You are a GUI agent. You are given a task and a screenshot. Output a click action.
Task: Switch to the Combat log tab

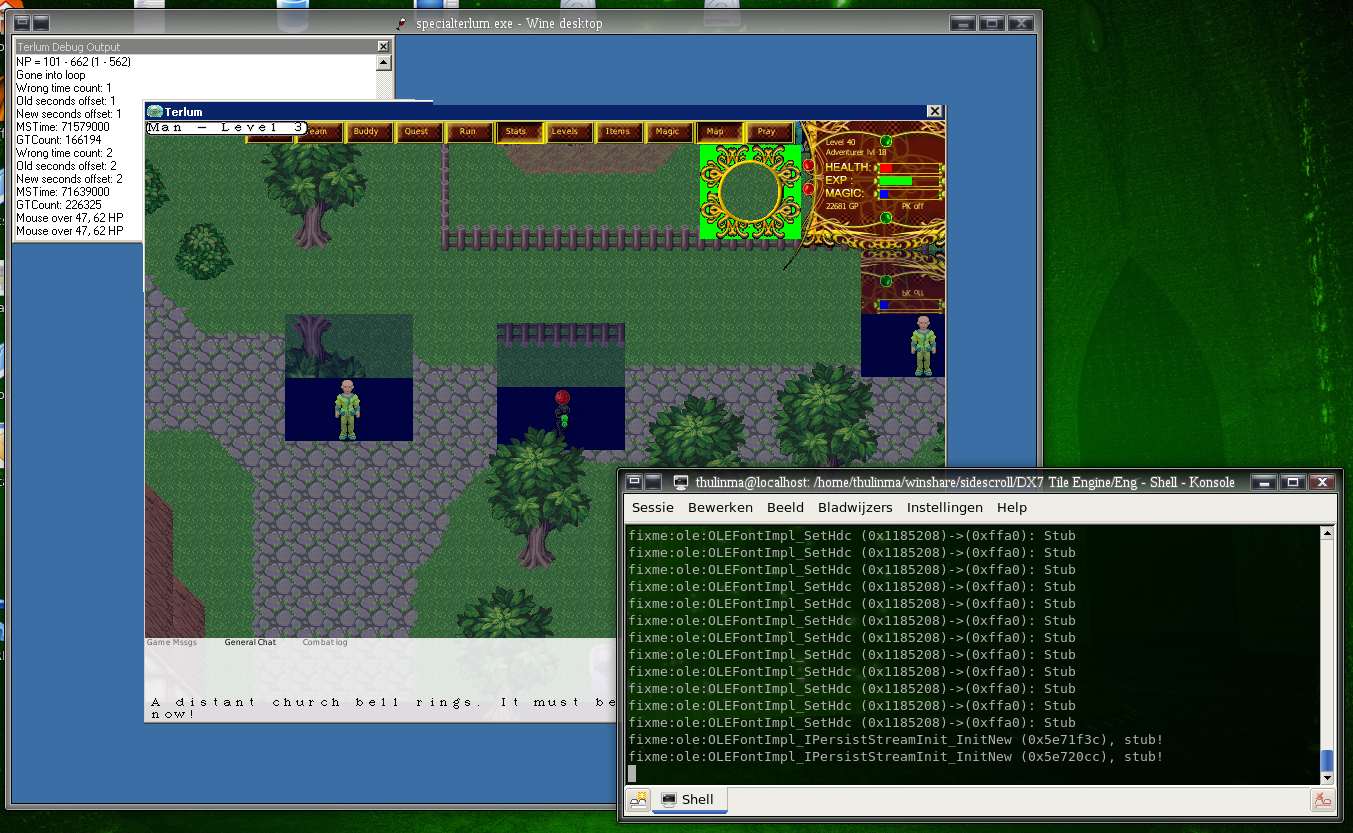coord(325,642)
